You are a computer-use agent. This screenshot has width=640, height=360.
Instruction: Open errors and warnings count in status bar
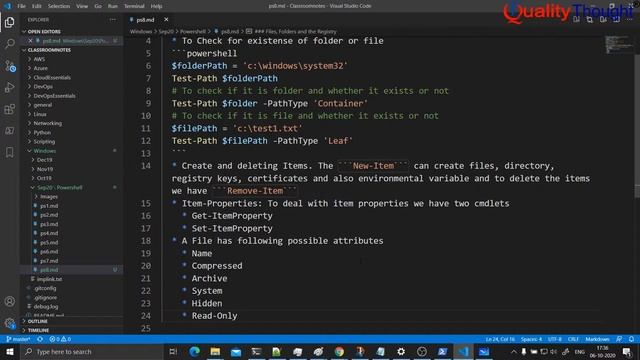60,339
